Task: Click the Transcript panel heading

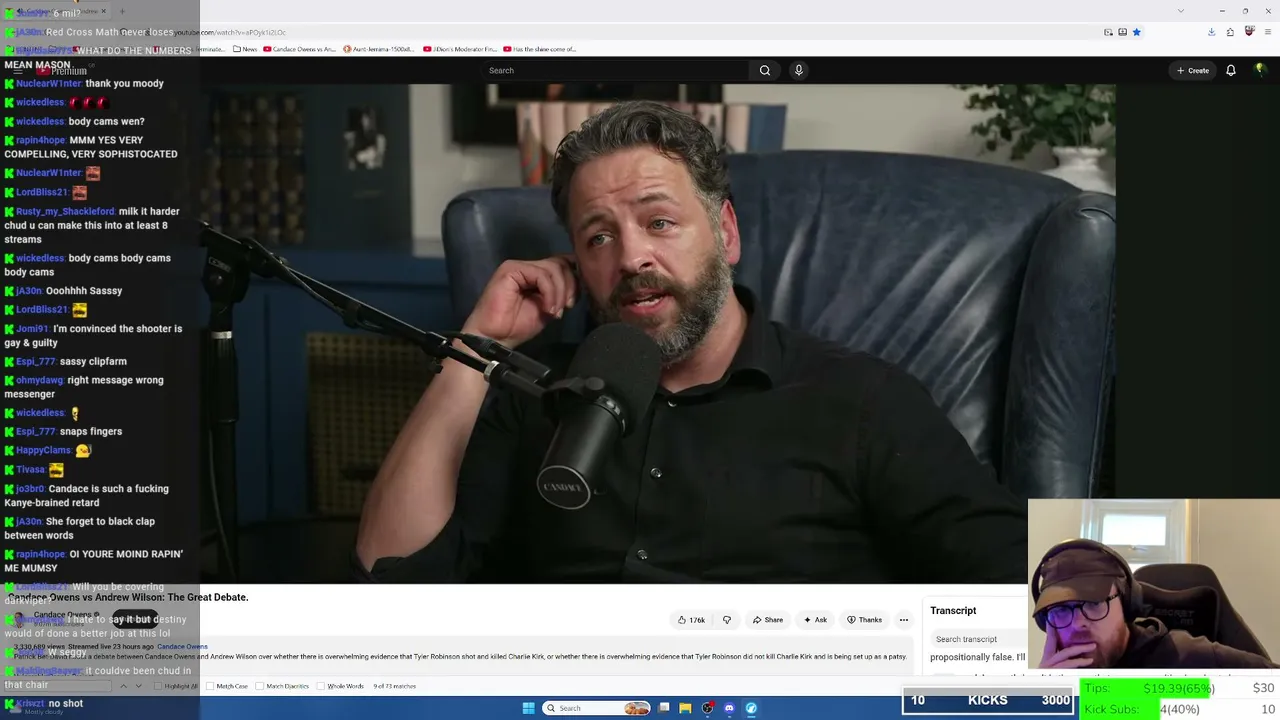Action: click(x=953, y=611)
